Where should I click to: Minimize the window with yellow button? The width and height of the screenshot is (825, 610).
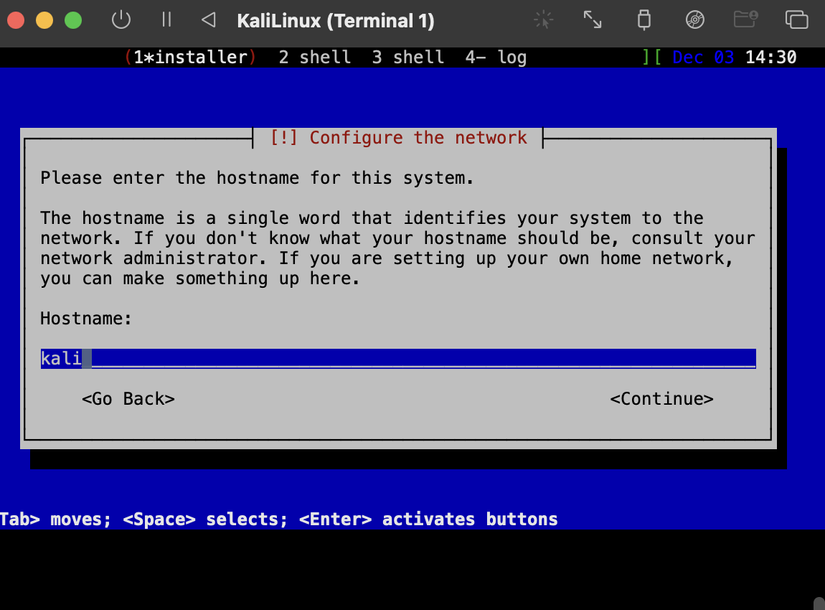pyautogui.click(x=45, y=21)
